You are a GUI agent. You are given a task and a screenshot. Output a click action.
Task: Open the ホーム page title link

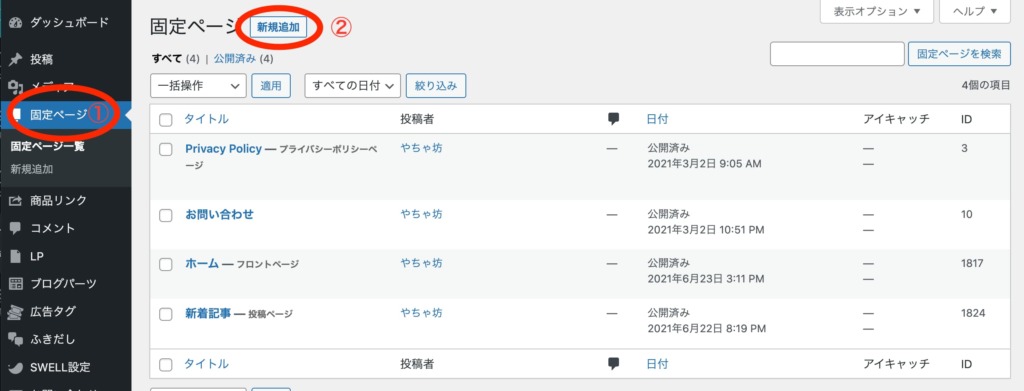(x=202, y=264)
